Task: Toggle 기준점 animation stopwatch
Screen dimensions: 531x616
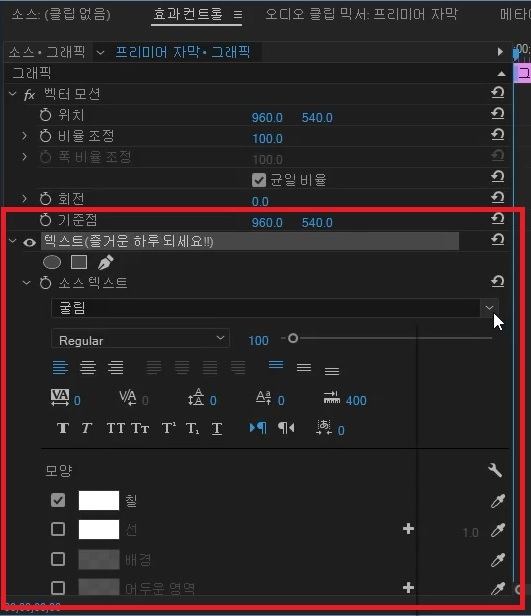Action: tap(46, 220)
